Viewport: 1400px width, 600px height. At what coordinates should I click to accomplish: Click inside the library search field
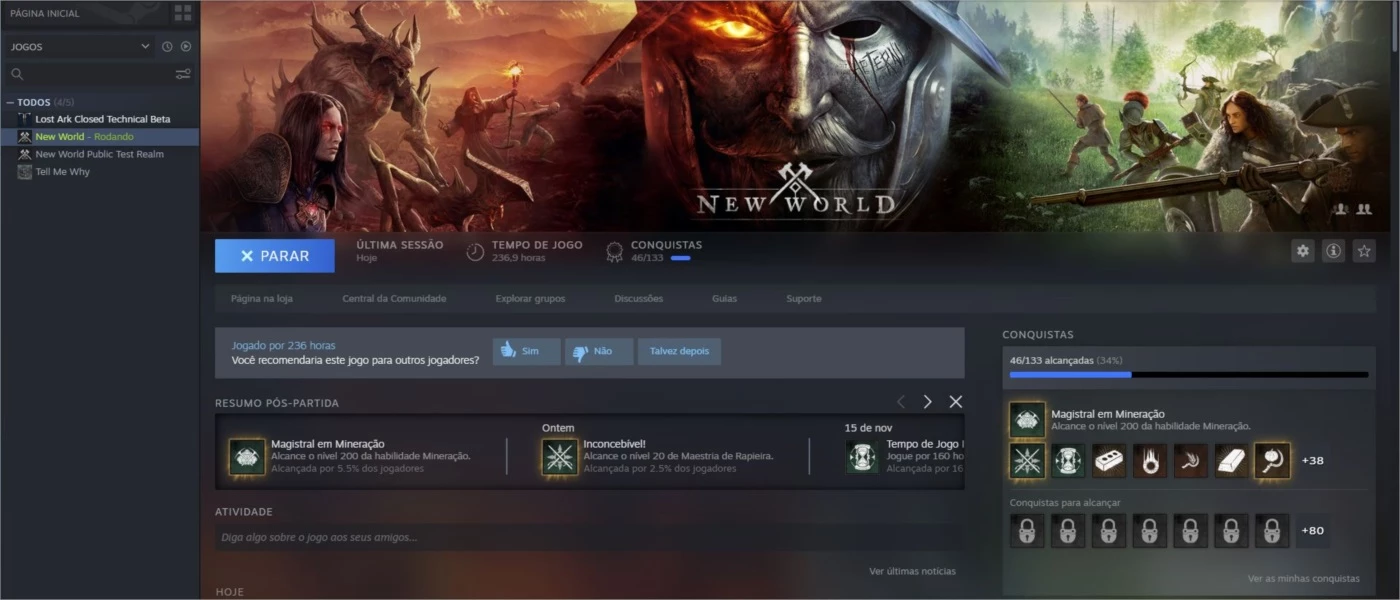click(98, 74)
